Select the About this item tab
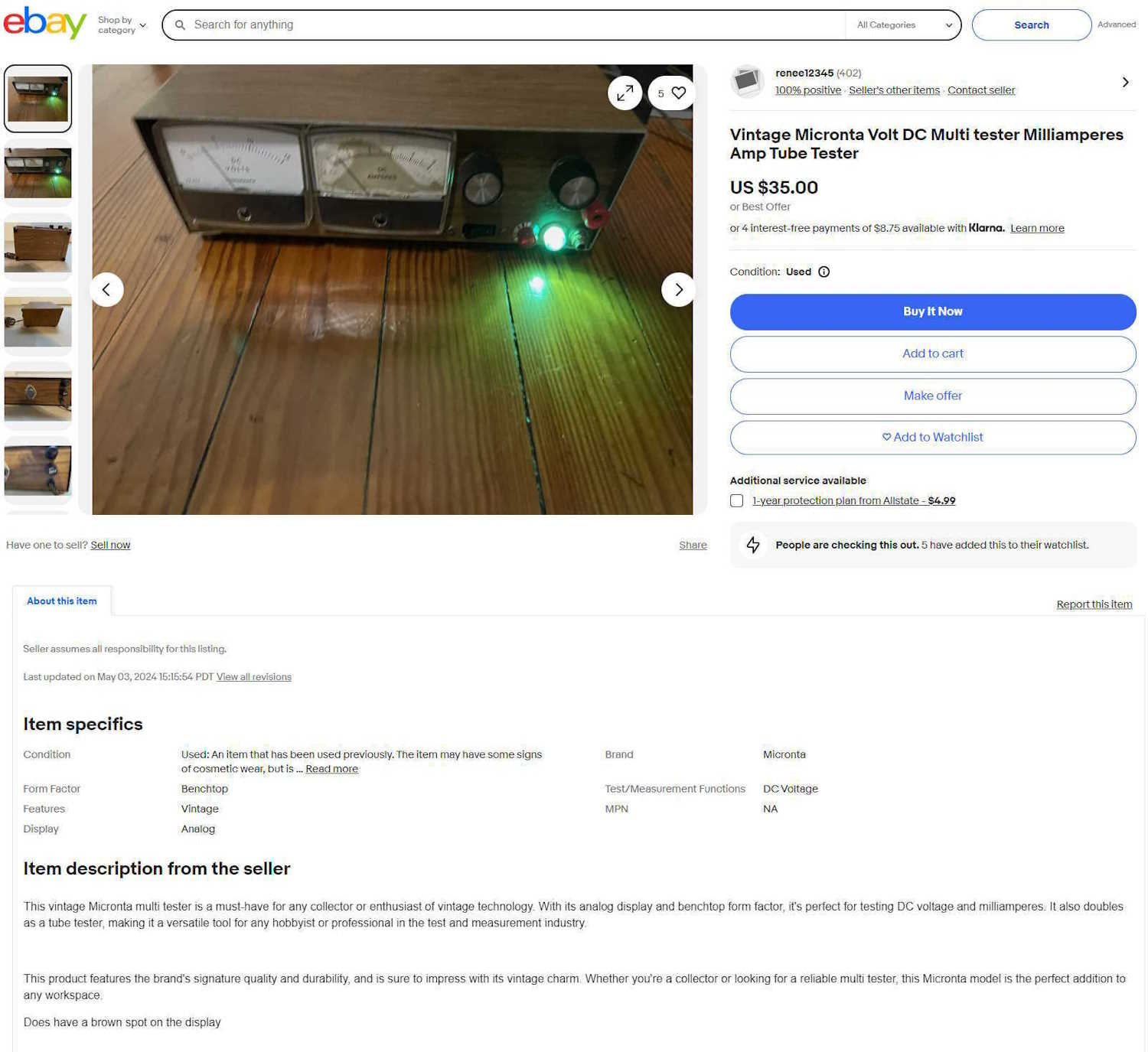Image resolution: width=1148 pixels, height=1052 pixels. coord(62,601)
